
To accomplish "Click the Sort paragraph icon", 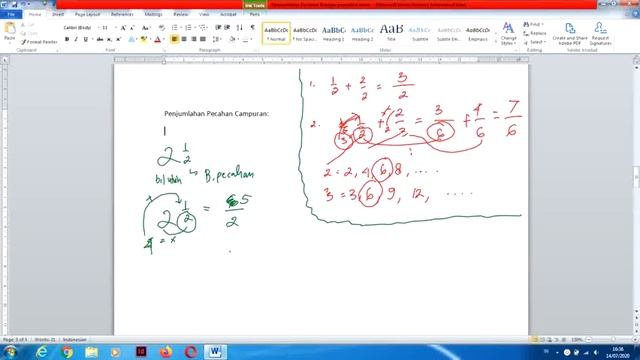I will 240,27.
